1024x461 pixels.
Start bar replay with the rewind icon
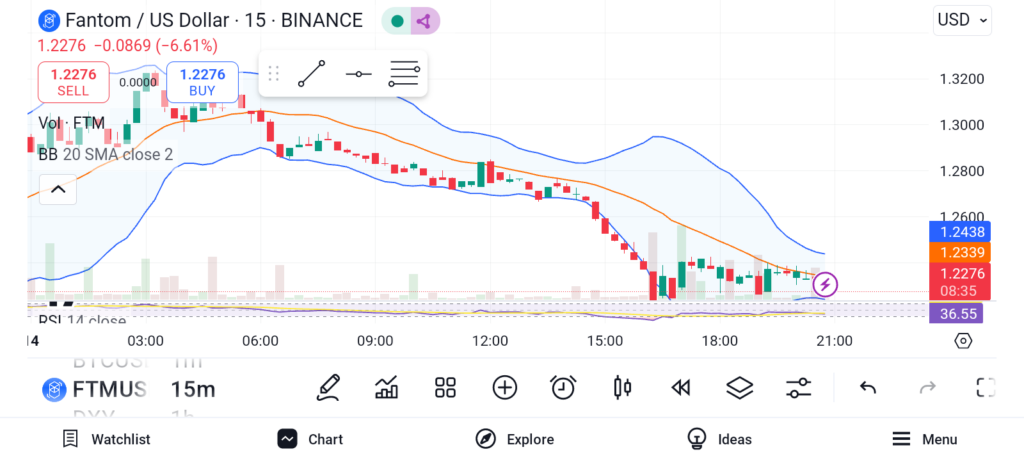[681, 388]
